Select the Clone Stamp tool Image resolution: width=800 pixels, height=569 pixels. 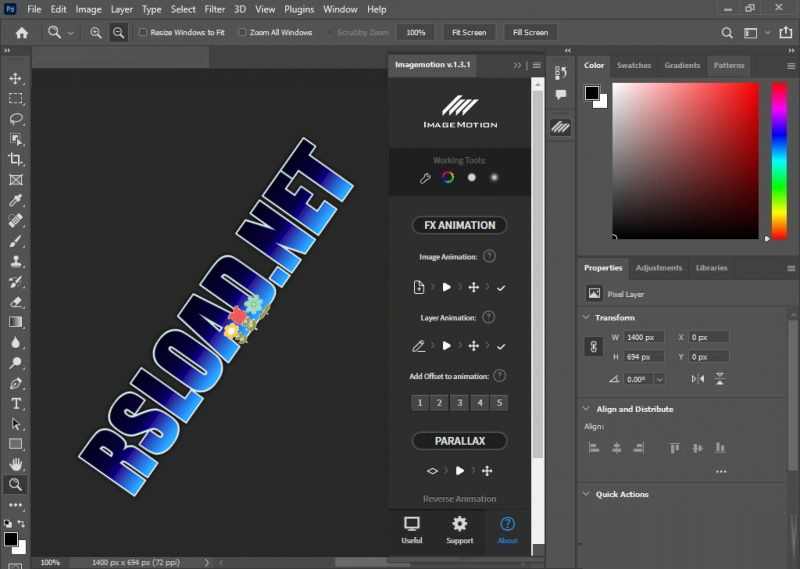(x=15, y=261)
